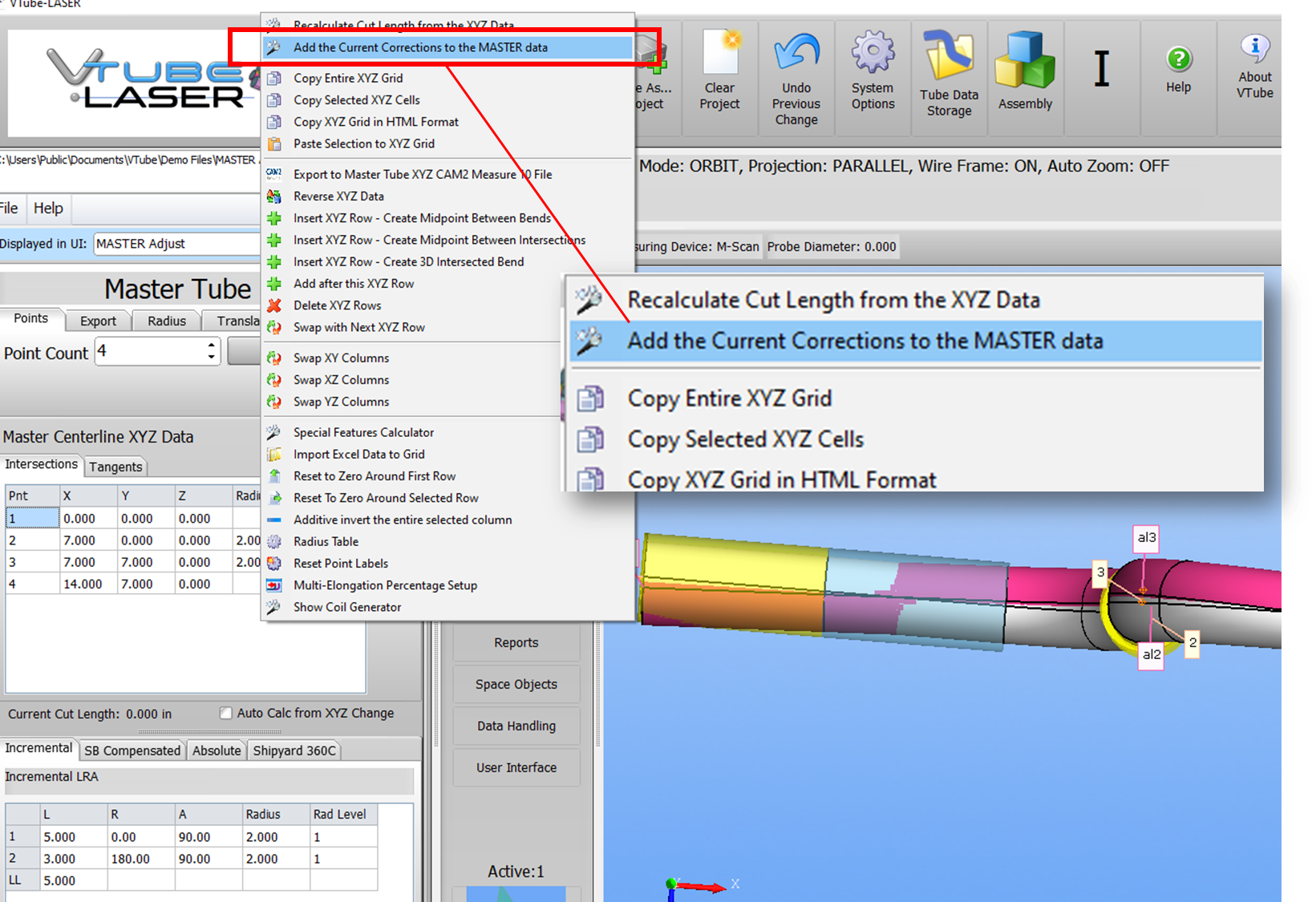Click red X Delete XYZ Rows icon
Screen dimensions: 1316x902
point(274,305)
